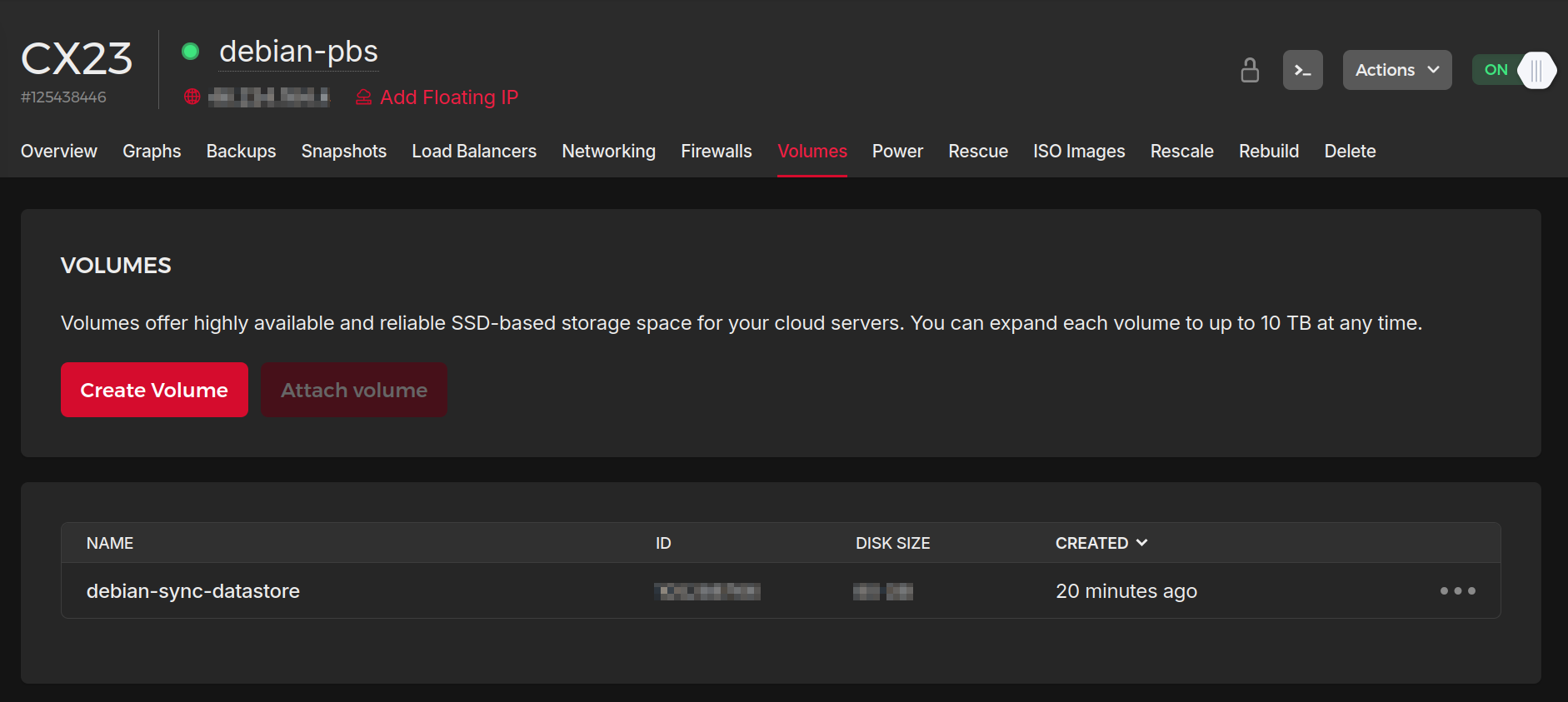
Task: Select the Rescale tab
Action: [x=1181, y=152]
